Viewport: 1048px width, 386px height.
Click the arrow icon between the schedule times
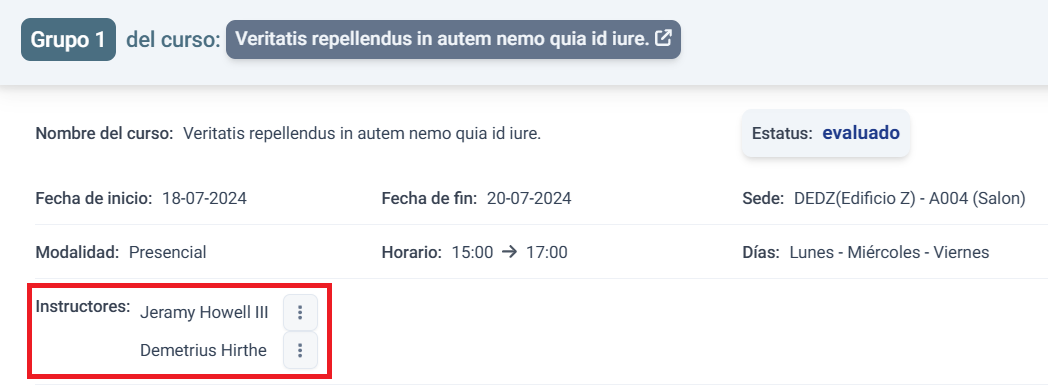509,252
